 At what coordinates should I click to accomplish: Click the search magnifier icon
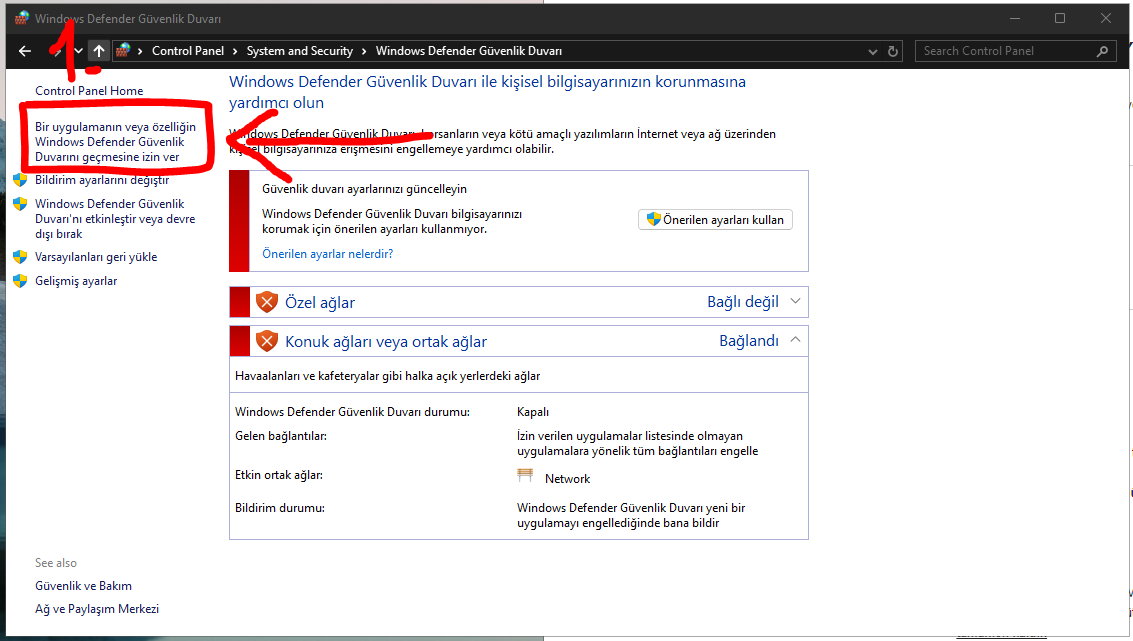tap(1102, 51)
